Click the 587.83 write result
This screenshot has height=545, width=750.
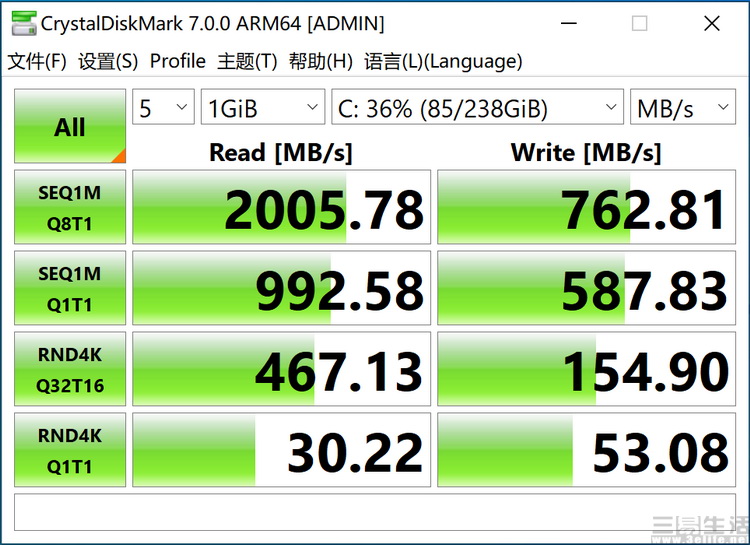coord(586,288)
